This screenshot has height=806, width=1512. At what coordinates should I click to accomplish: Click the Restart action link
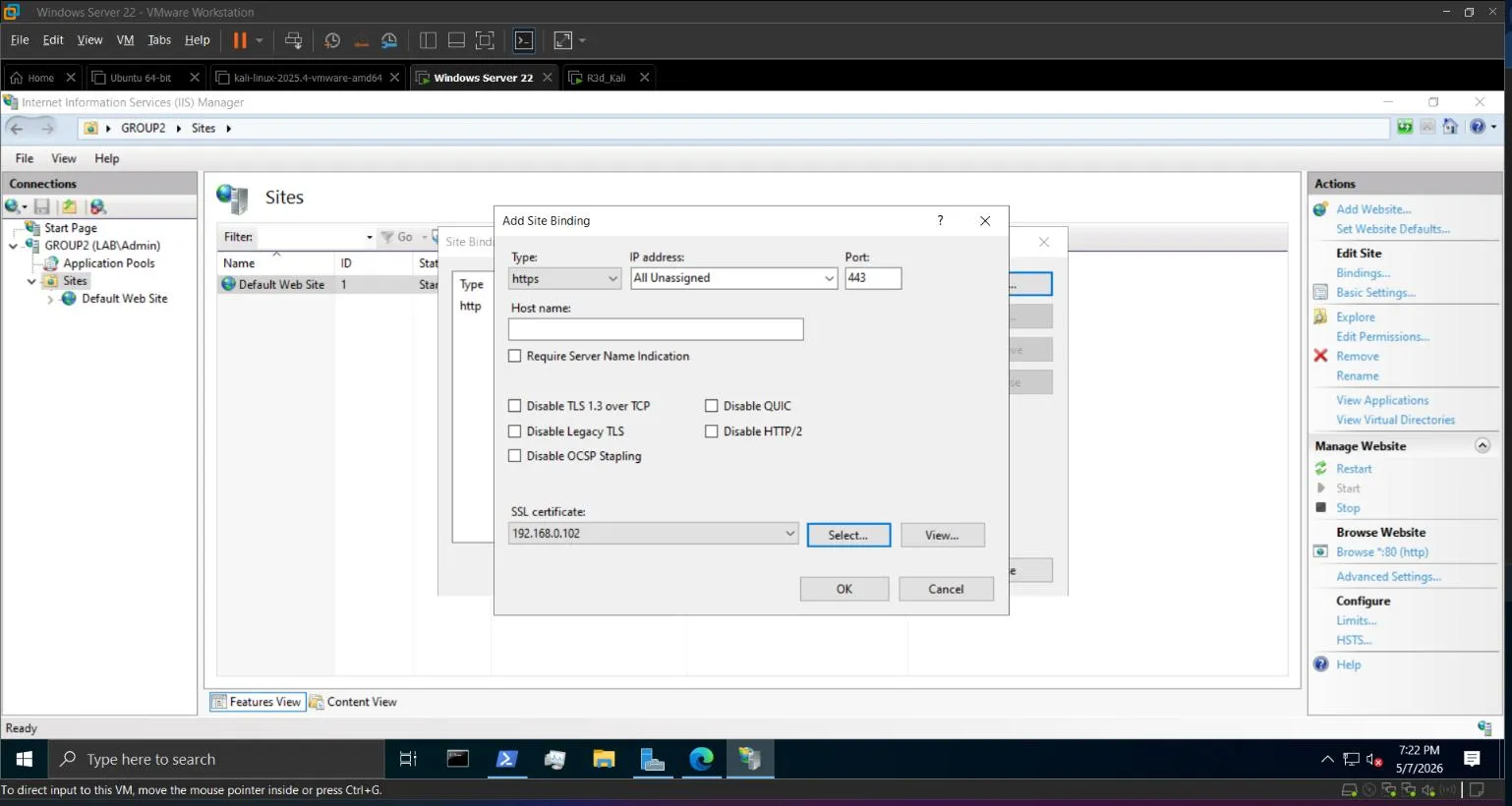(x=1354, y=469)
